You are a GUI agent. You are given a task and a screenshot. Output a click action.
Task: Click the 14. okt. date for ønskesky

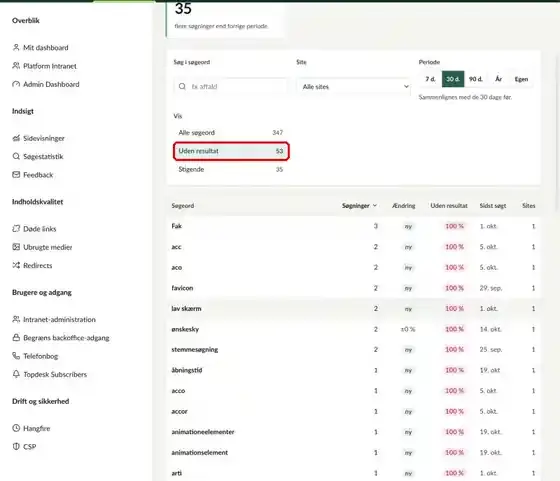click(x=490, y=329)
